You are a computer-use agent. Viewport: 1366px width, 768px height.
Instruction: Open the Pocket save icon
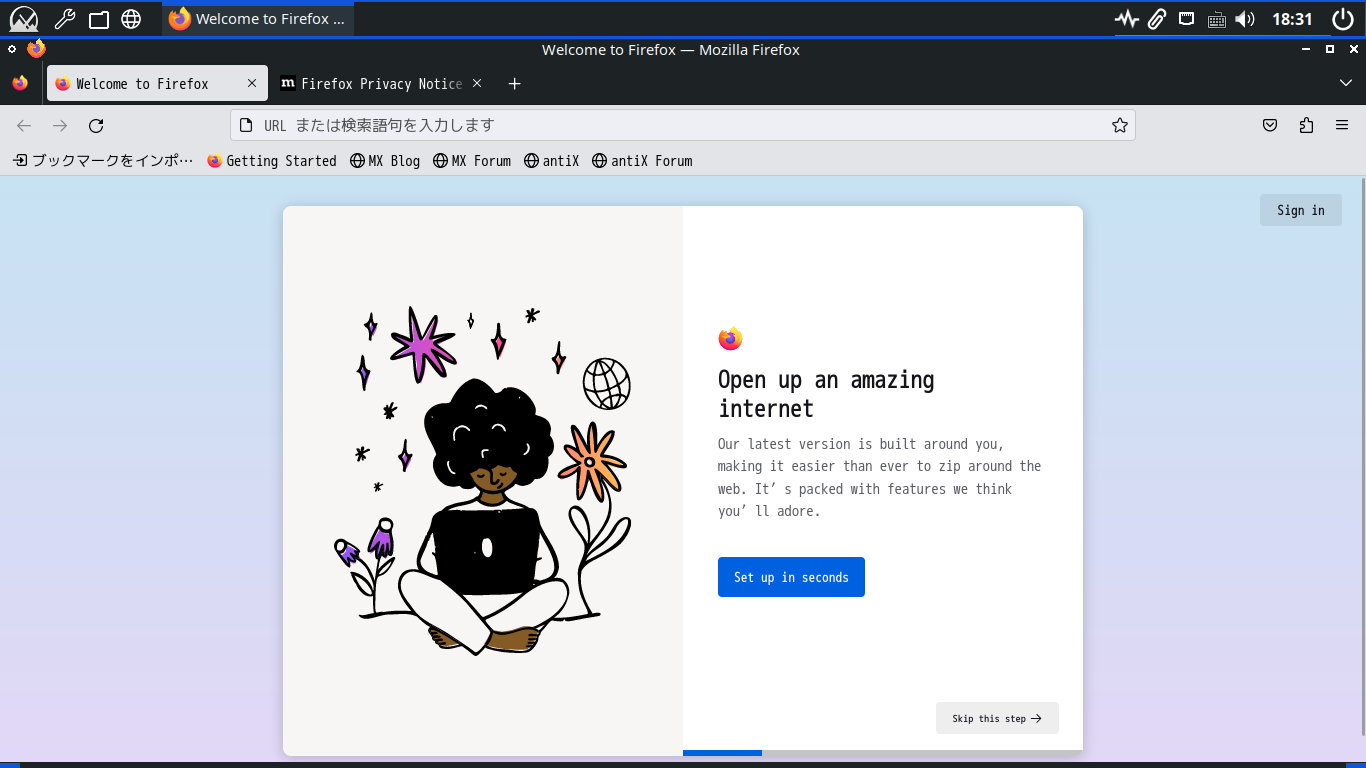[x=1270, y=125]
